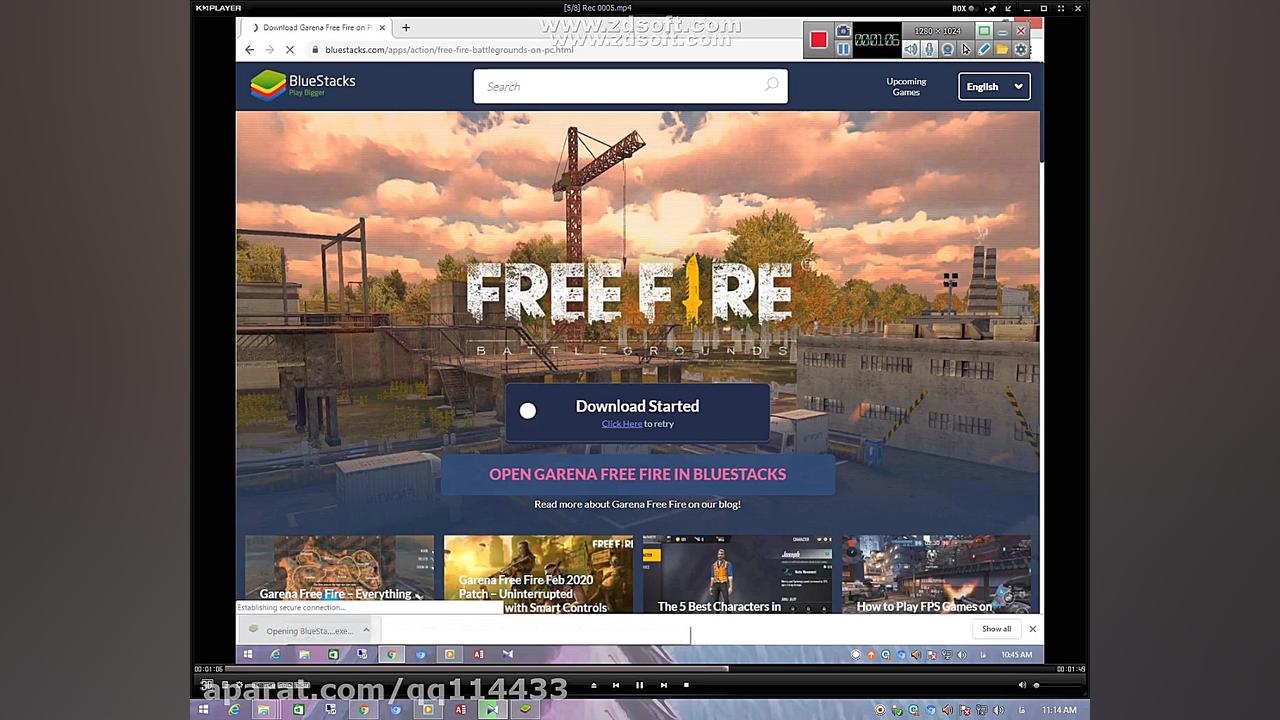This screenshot has height=720, width=1280.
Task: Close the Download Garena Free Fire tab
Action: point(382,27)
